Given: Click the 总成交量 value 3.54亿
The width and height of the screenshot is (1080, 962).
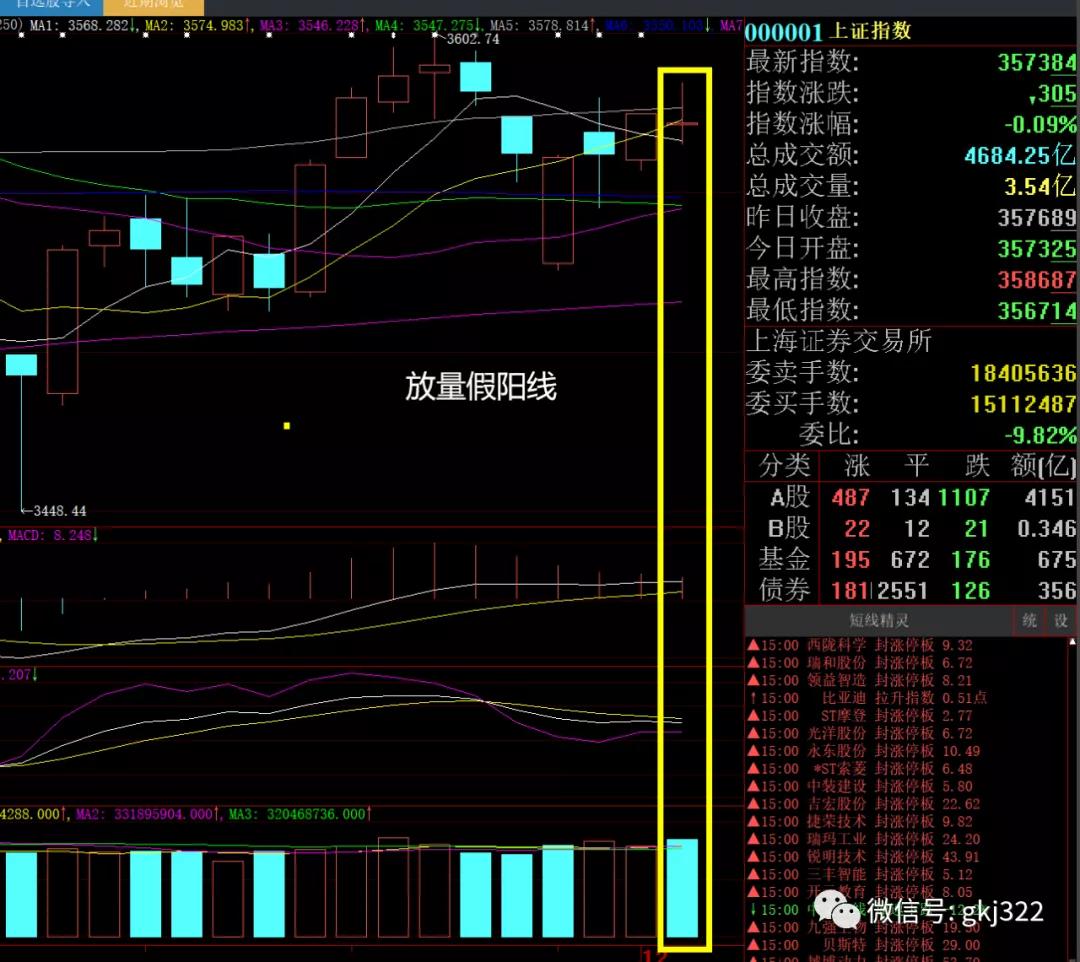Looking at the screenshot, I should (x=1040, y=187).
